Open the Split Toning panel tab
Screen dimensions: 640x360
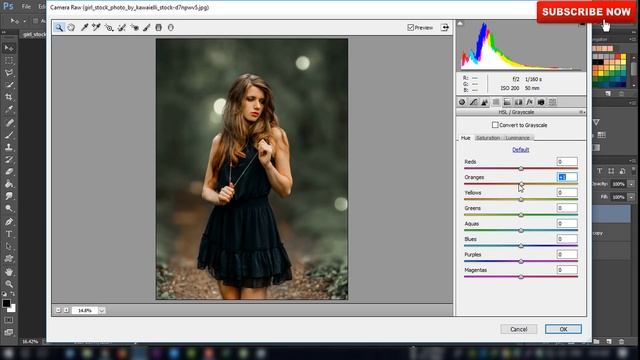[x=507, y=102]
